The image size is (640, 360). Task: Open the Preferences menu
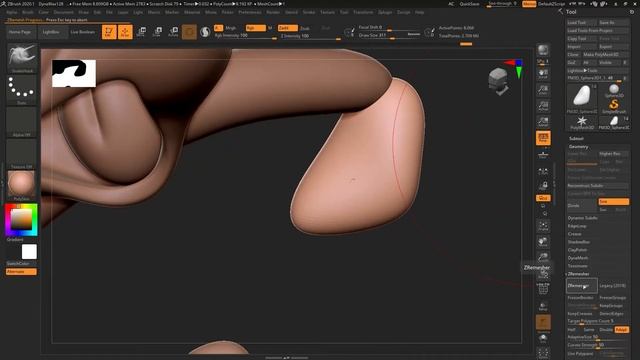click(250, 12)
